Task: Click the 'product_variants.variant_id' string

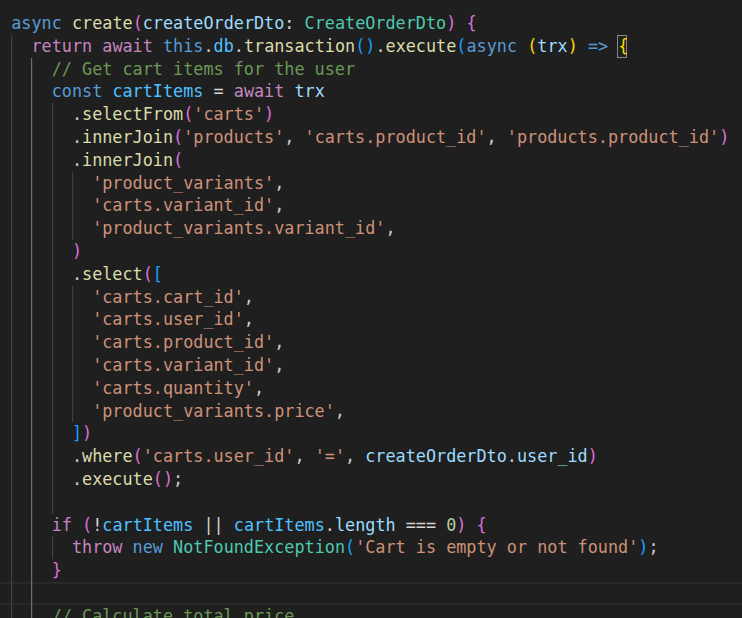Action: pos(238,228)
